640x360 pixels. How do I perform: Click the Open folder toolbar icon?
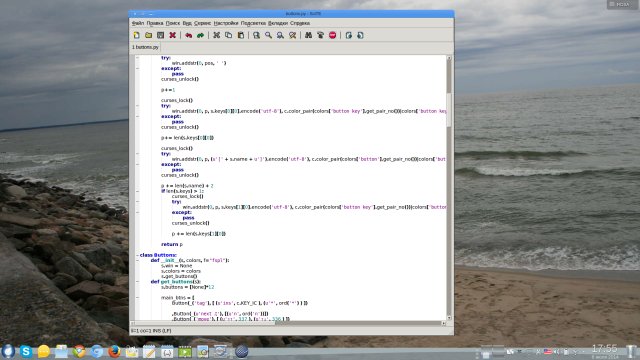tap(149, 36)
